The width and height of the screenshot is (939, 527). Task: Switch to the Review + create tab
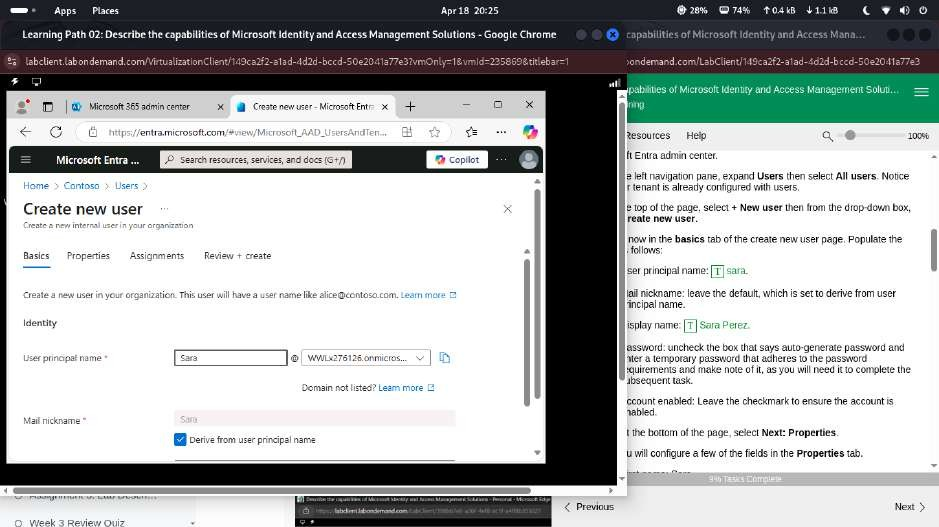point(237,256)
